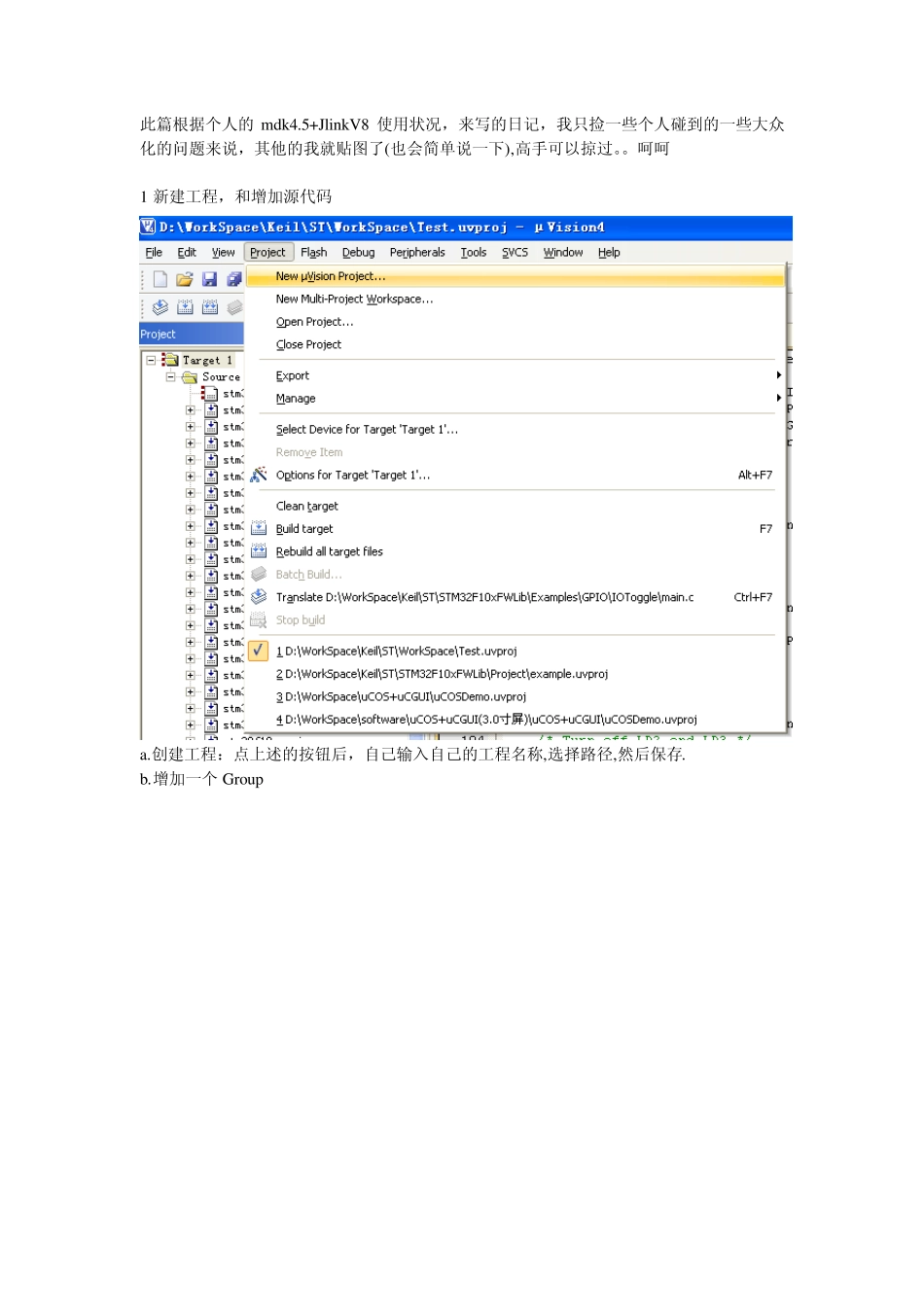The height and width of the screenshot is (1307, 924).
Task: Click the µVision logo in the title bar
Action: coord(148,227)
